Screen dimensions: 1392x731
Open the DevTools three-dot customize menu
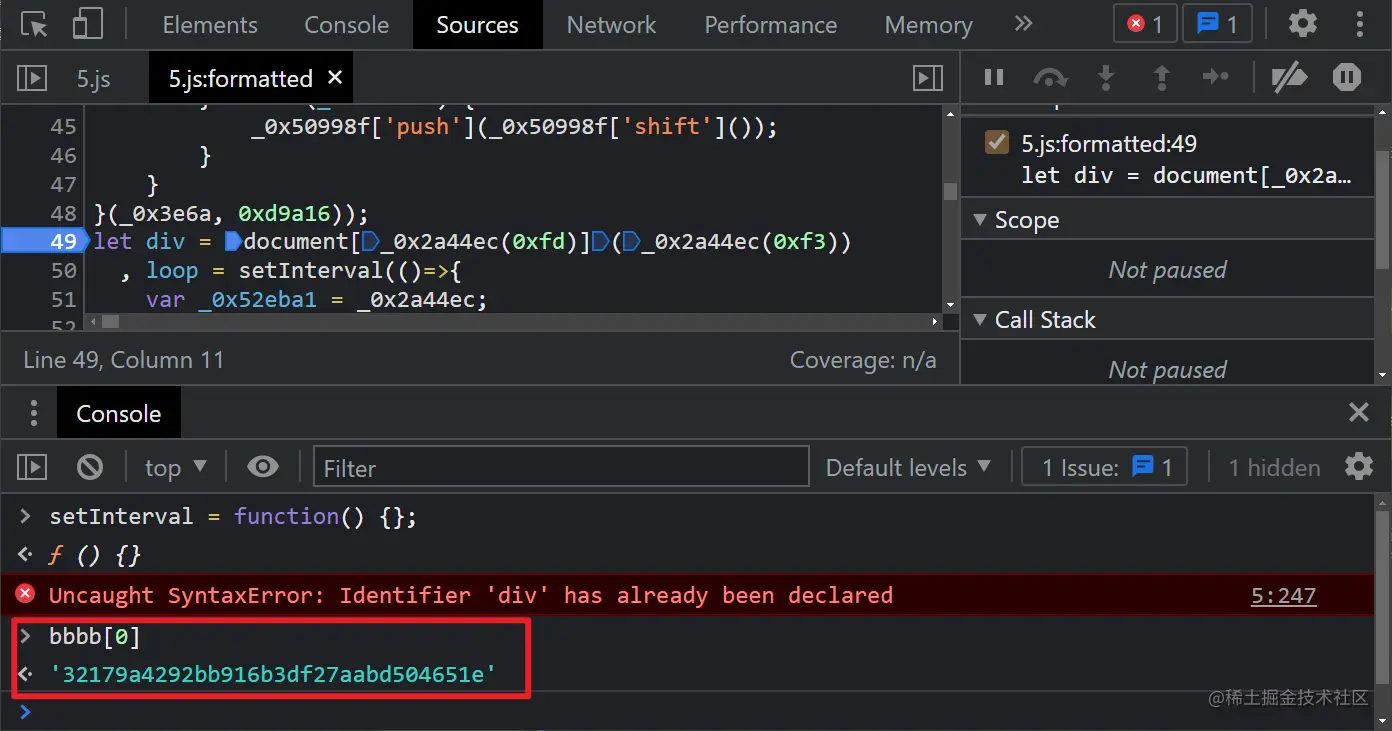pyautogui.click(x=1359, y=24)
